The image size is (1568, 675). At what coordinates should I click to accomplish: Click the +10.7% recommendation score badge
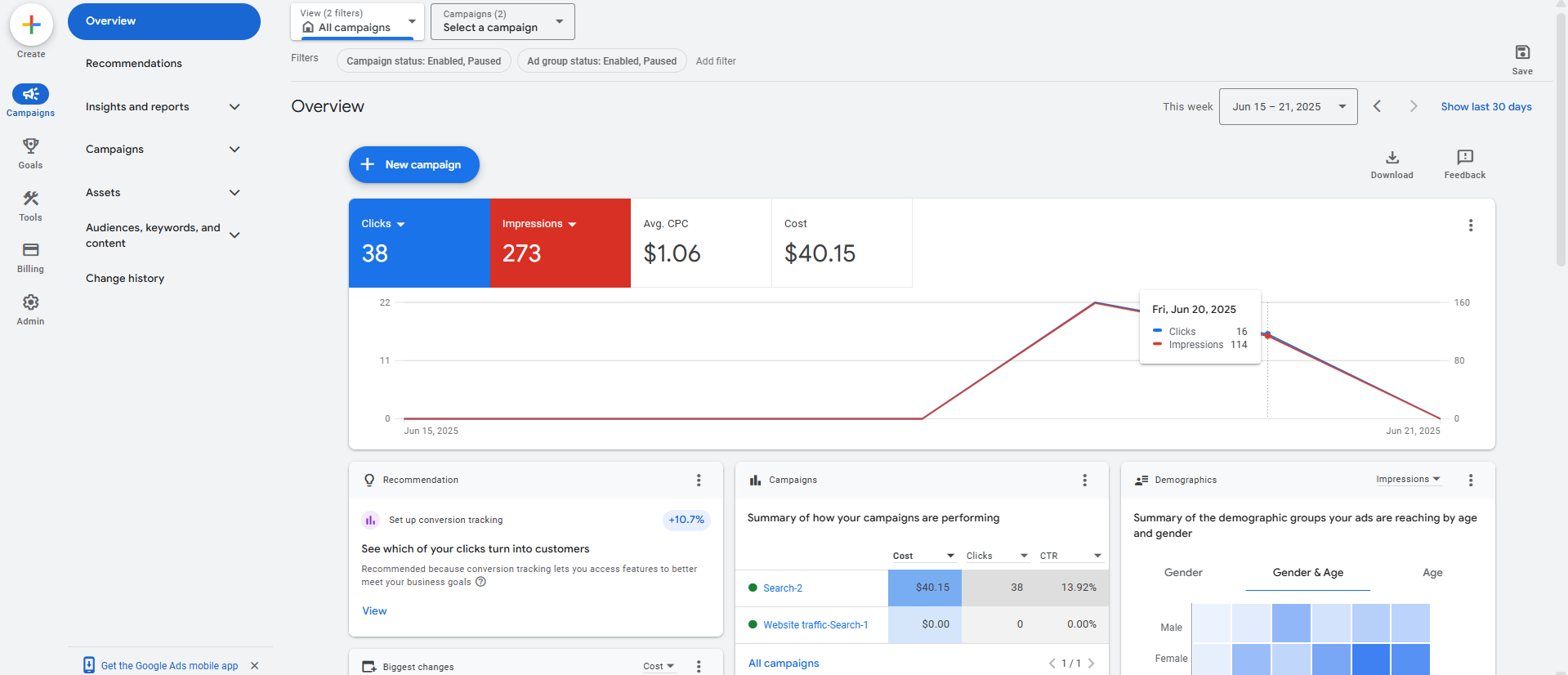pos(686,521)
